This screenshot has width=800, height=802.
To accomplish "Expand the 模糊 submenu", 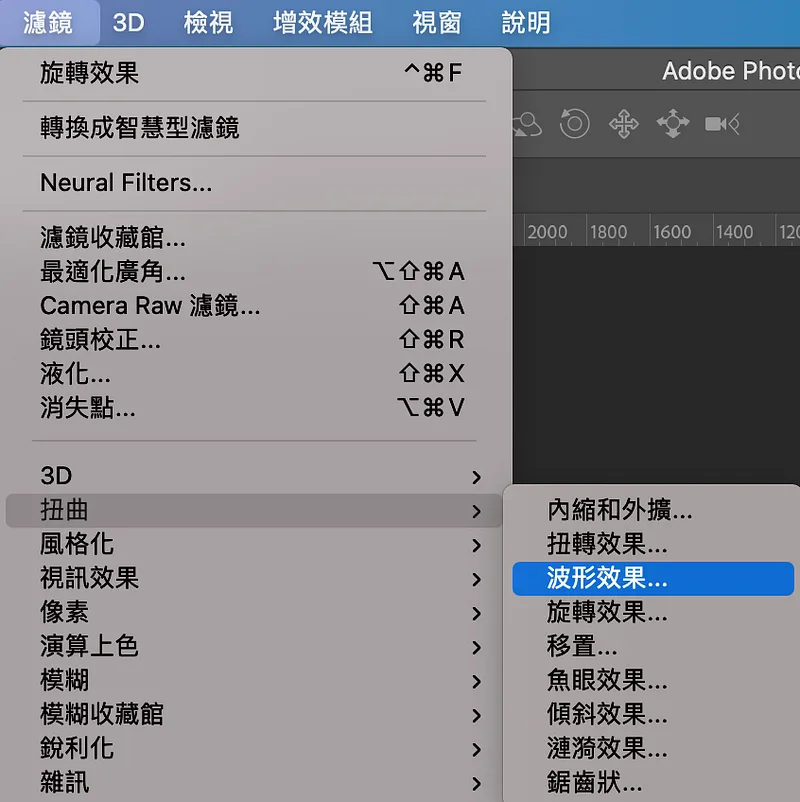I will (254, 681).
